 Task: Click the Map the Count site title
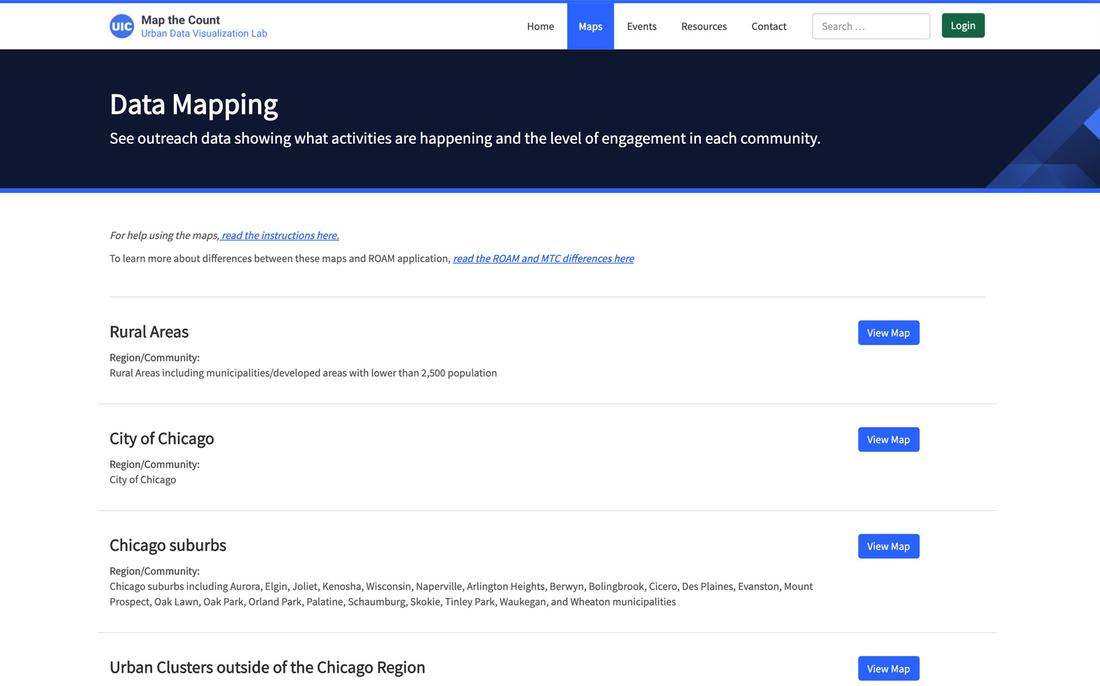pyautogui.click(x=180, y=20)
